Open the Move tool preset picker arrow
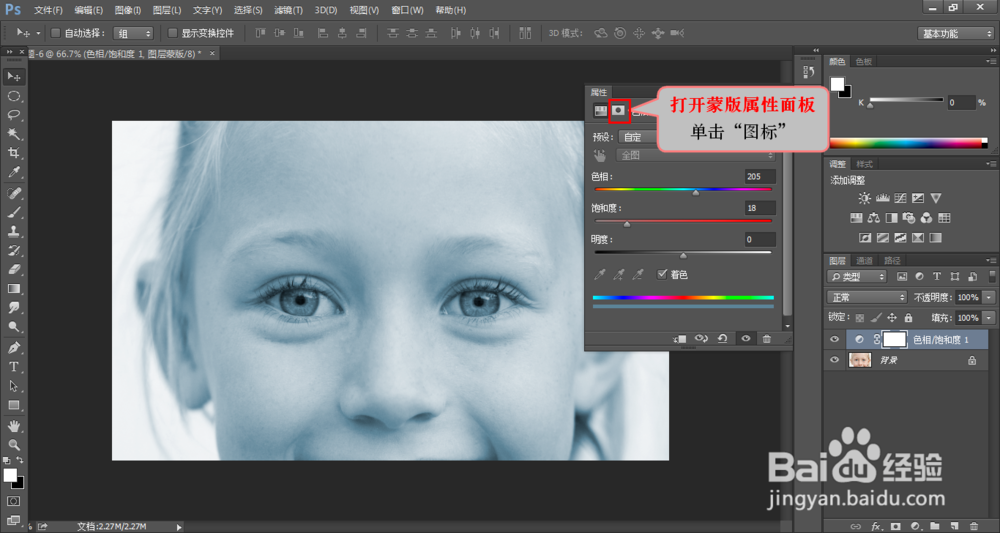Viewport: 1000px width, 533px height. 38,33
